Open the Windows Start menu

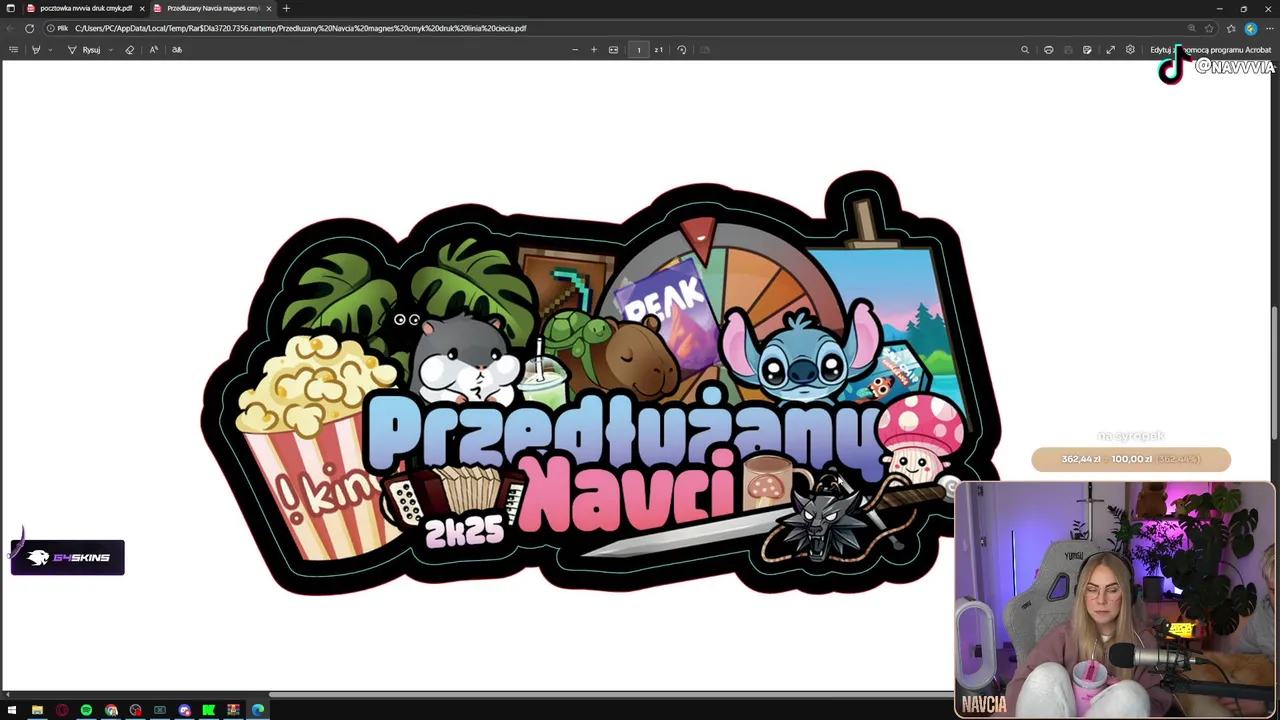point(12,710)
